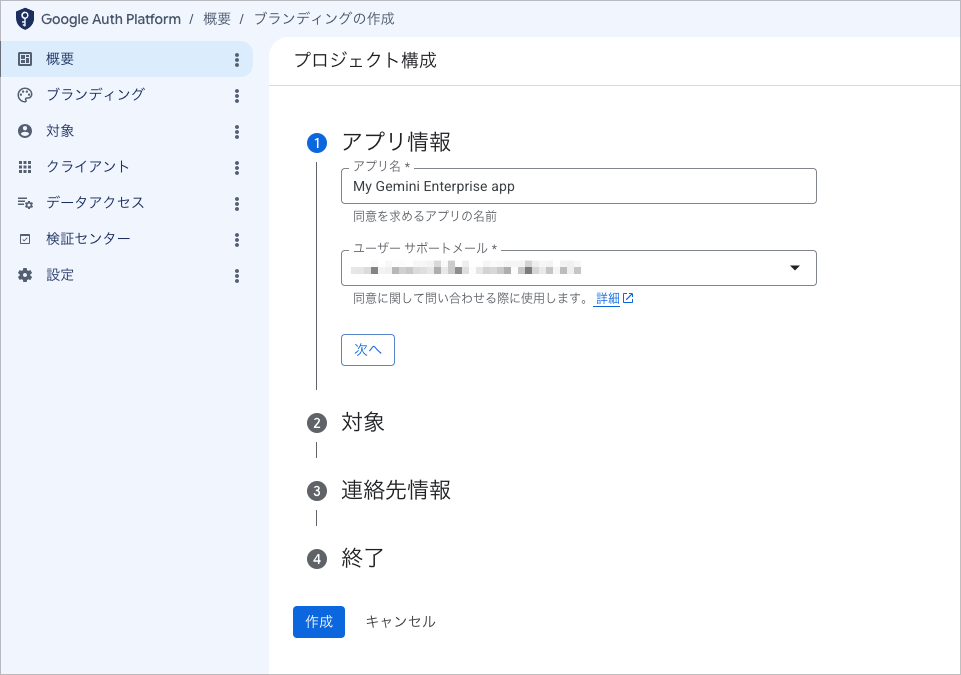Open the 概要 sidebar icon

25,59
